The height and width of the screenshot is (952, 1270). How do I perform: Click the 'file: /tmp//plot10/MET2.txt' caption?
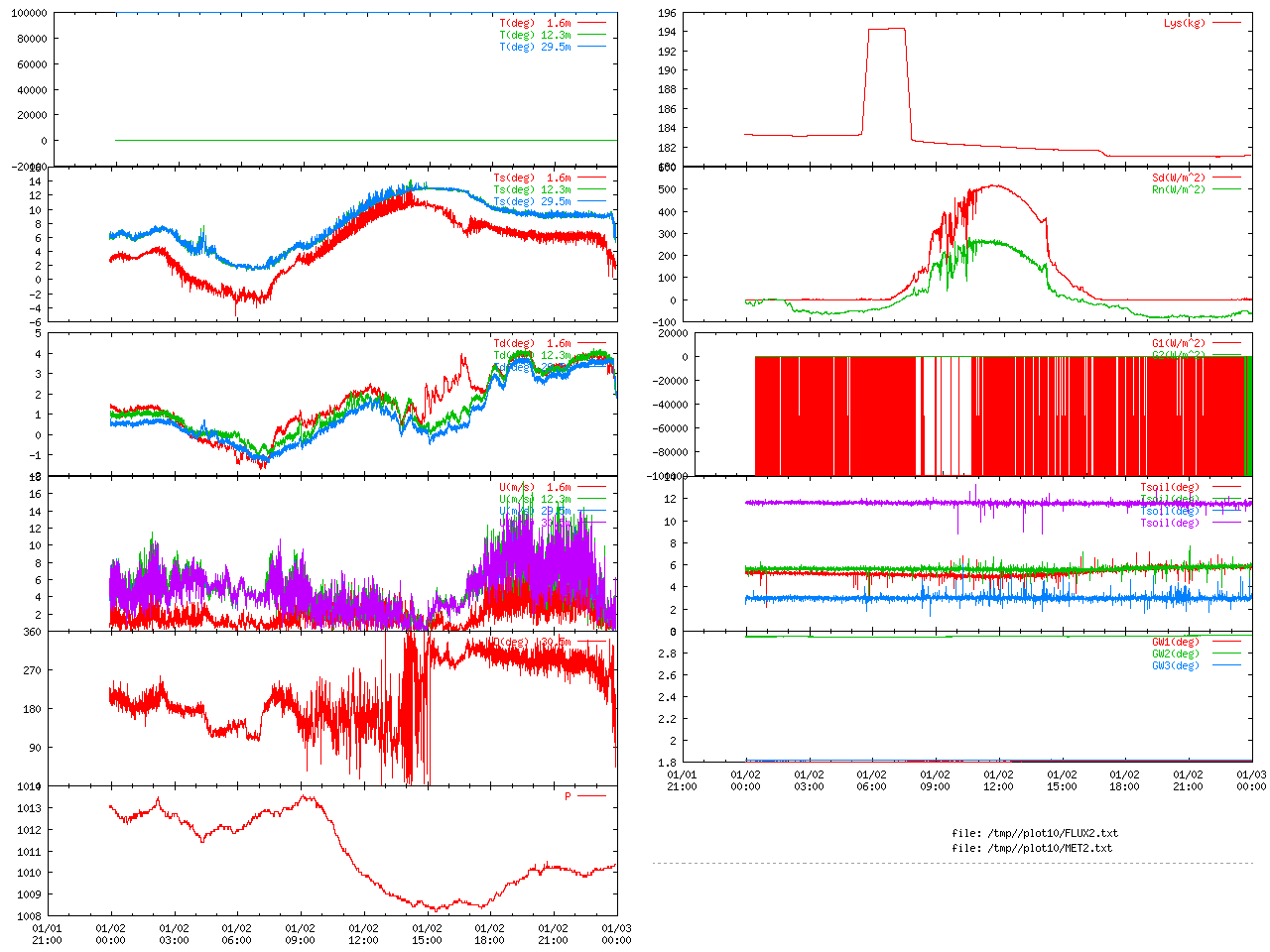(x=1032, y=848)
